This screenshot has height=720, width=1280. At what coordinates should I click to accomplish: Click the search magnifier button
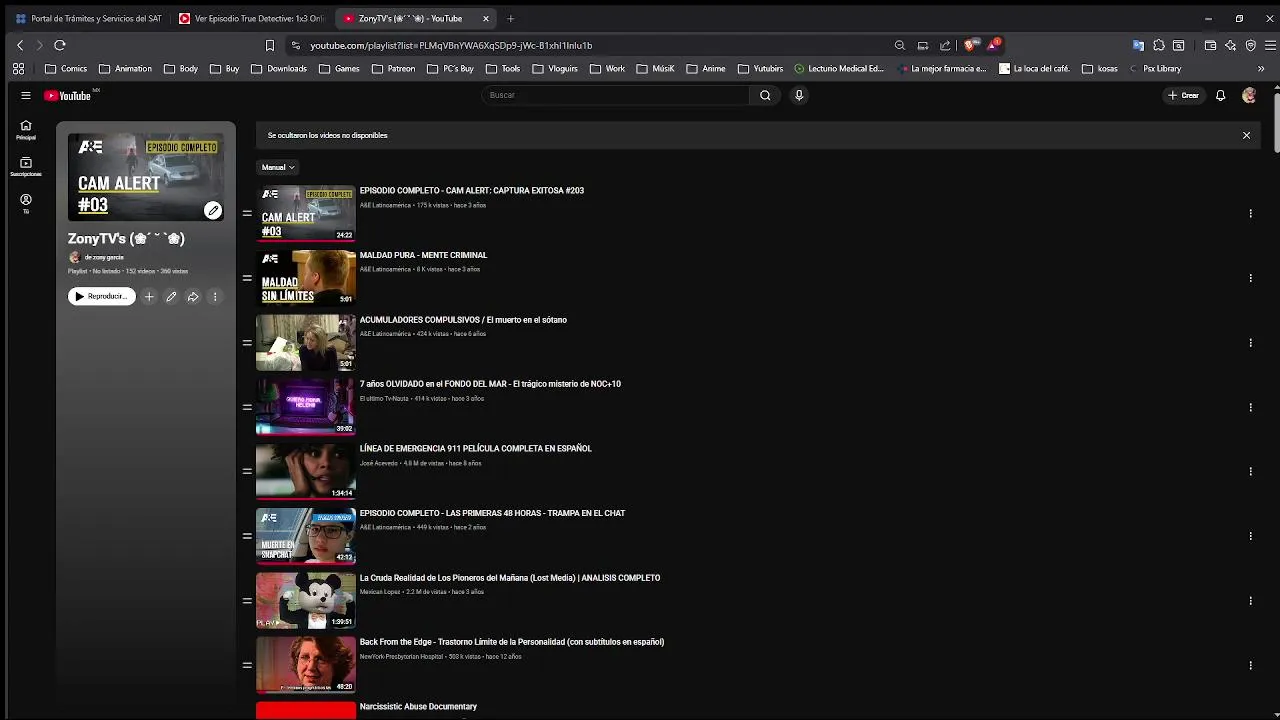pyautogui.click(x=765, y=95)
